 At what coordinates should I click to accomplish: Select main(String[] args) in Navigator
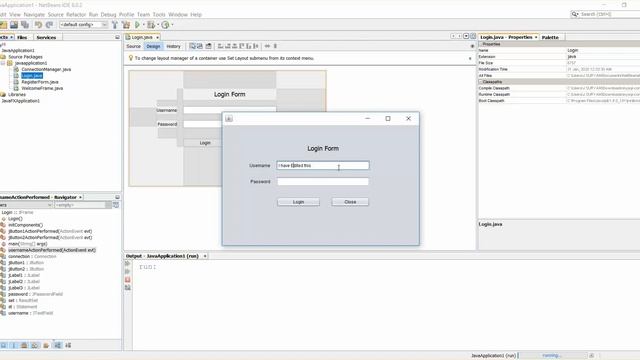[28, 244]
